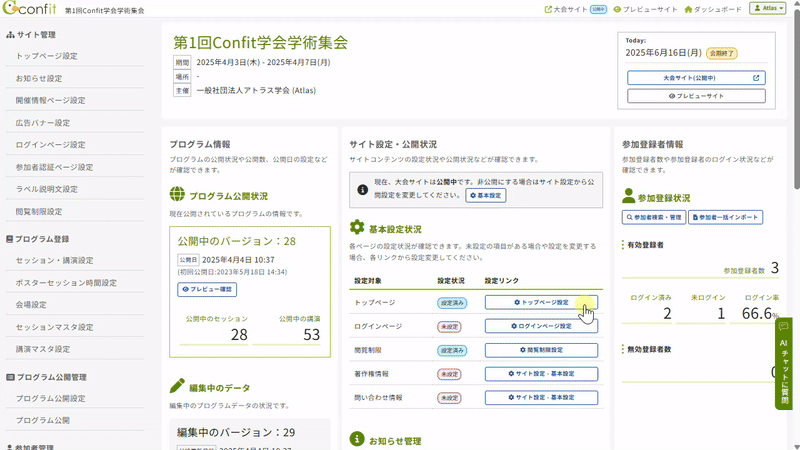Open 閲覧制限設定 in sidebar
800x450 pixels.
[x=39, y=212]
